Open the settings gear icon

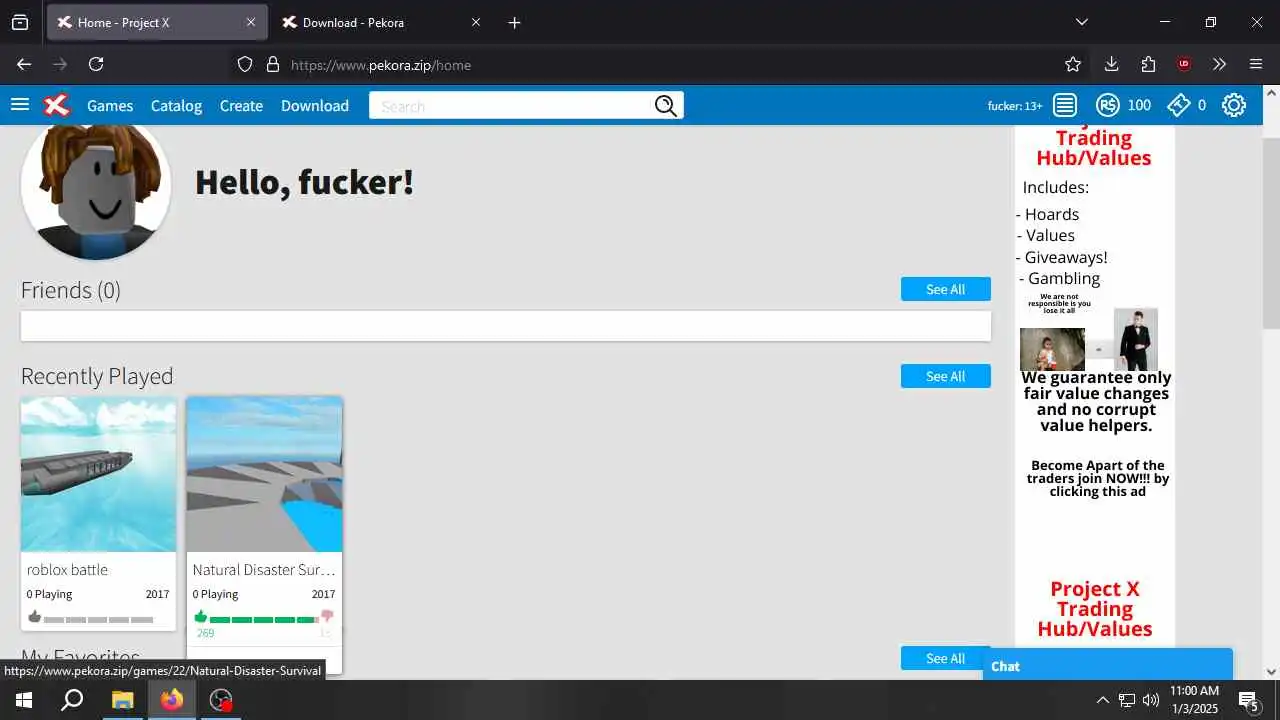[x=1234, y=105]
